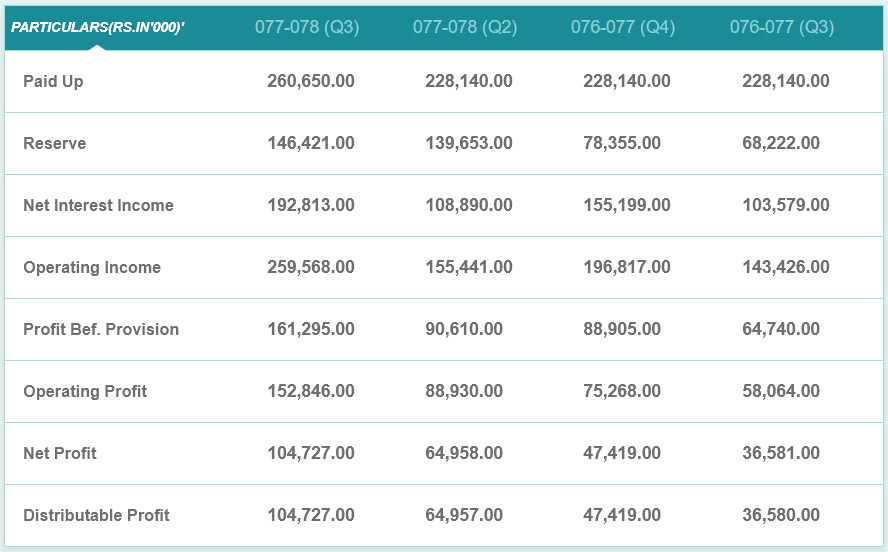
Task: Click the Paid Up value 260,650.00
Action: pyautogui.click(x=311, y=81)
